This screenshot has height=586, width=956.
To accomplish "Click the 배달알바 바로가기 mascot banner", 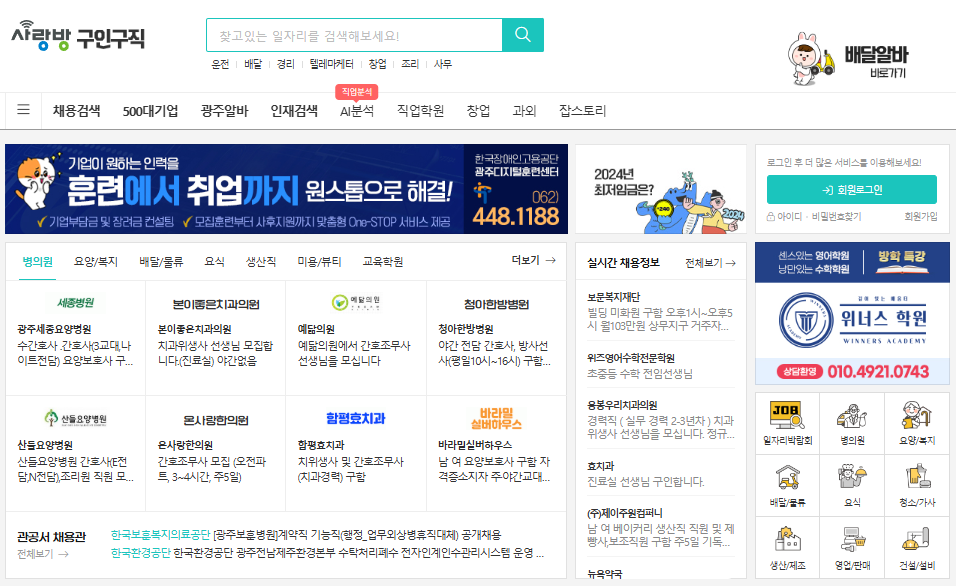I will click(848, 59).
